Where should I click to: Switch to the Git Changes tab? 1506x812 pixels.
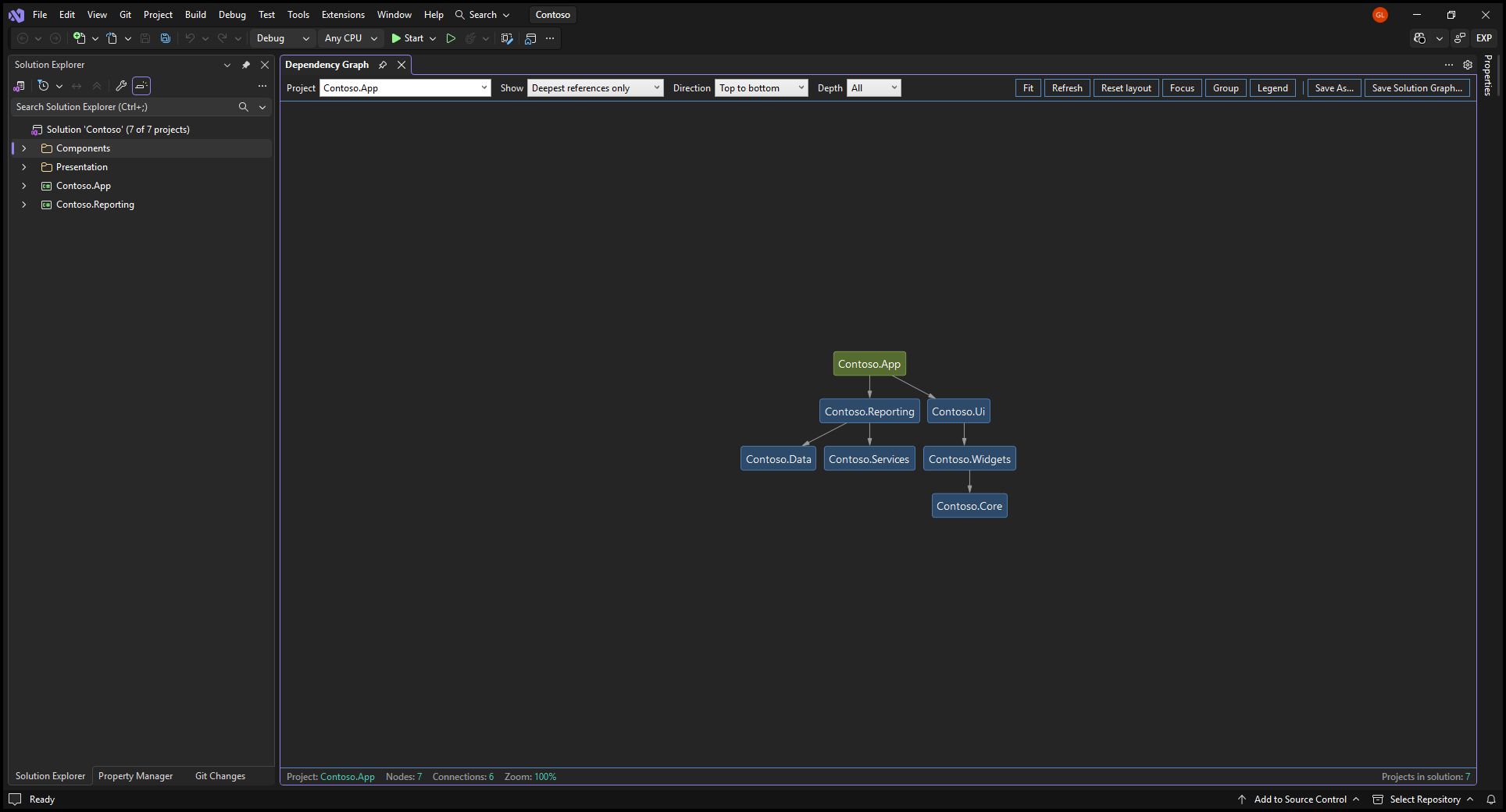click(x=220, y=776)
